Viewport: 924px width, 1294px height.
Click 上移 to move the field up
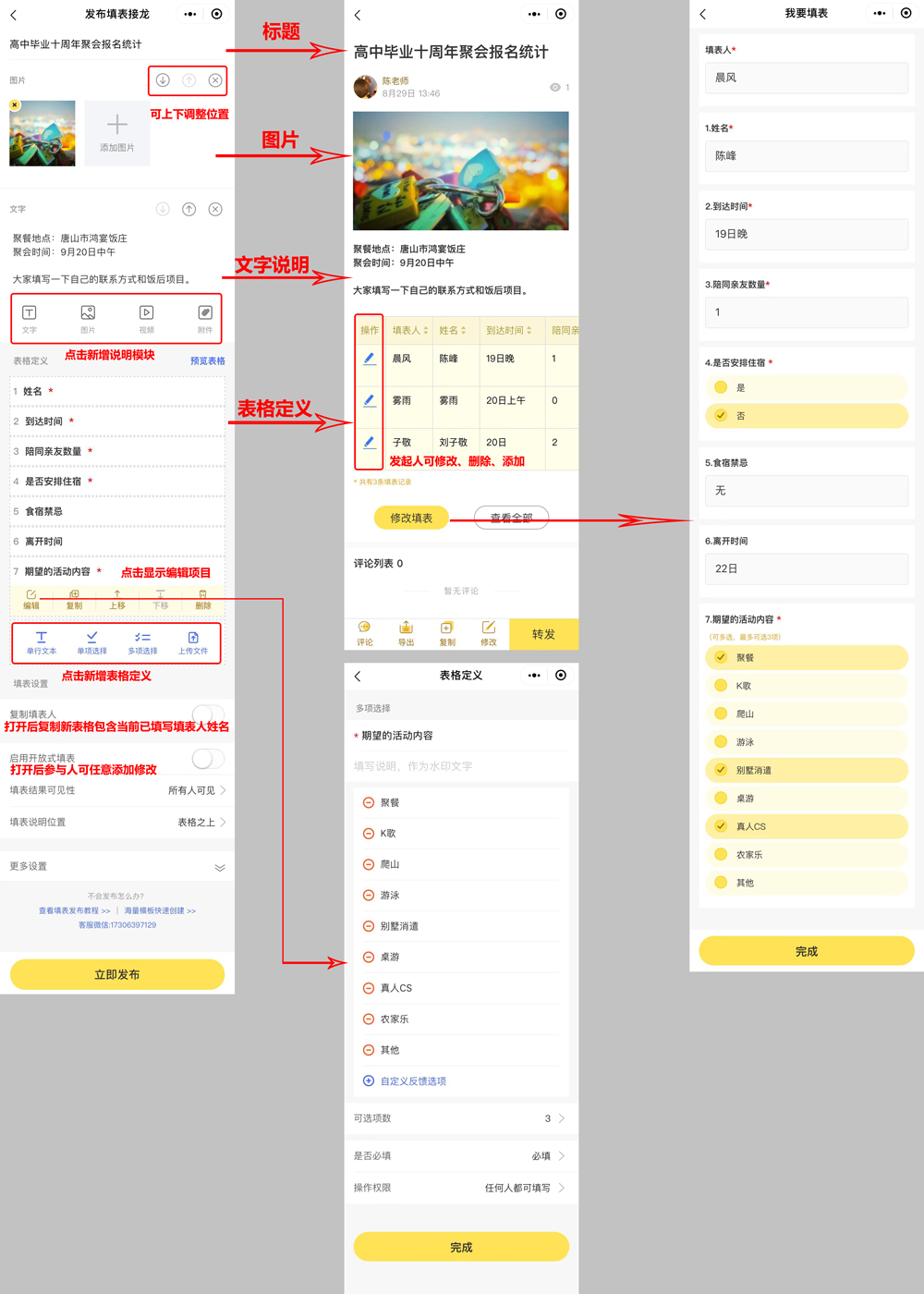click(x=117, y=600)
